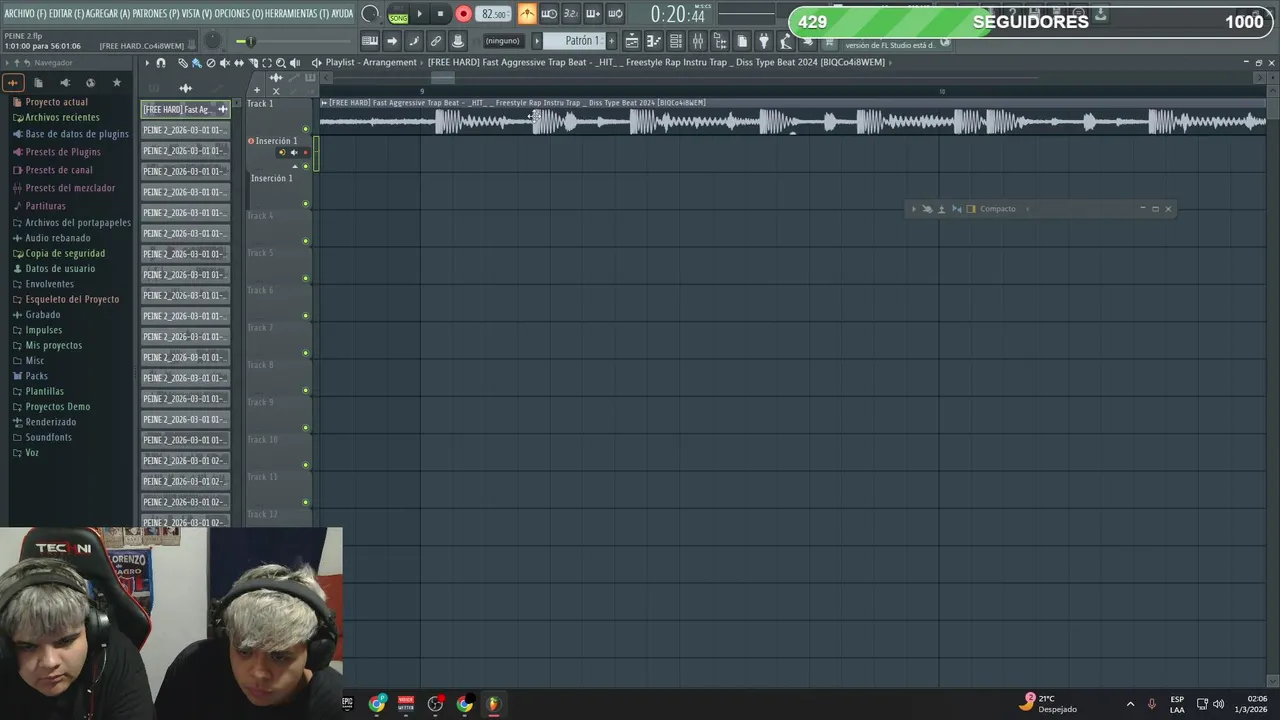Expand Proyecto actual in browser
Screen dimensions: 1280x720
click(56, 102)
